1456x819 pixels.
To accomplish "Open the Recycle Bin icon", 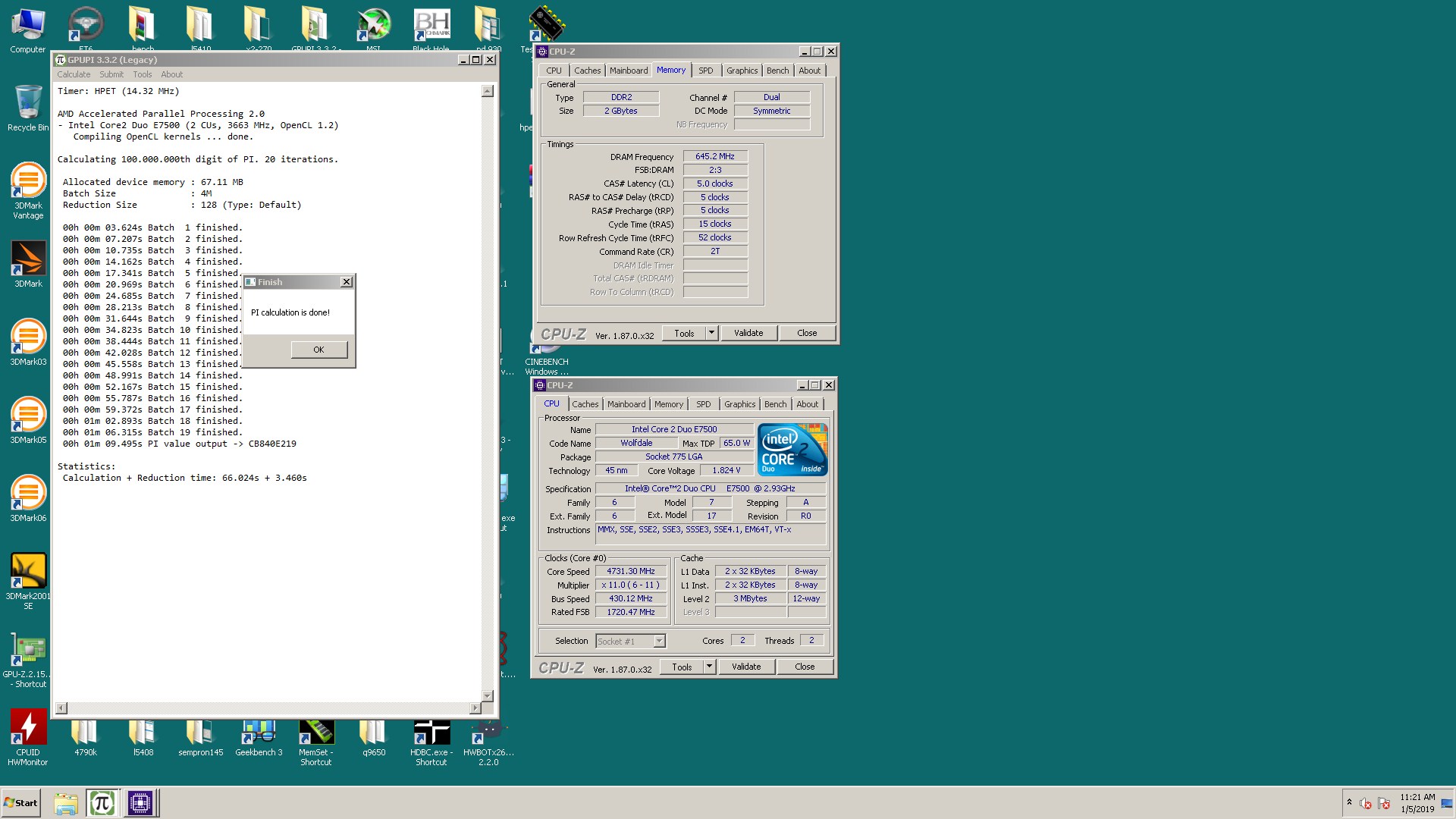I will pos(28,108).
